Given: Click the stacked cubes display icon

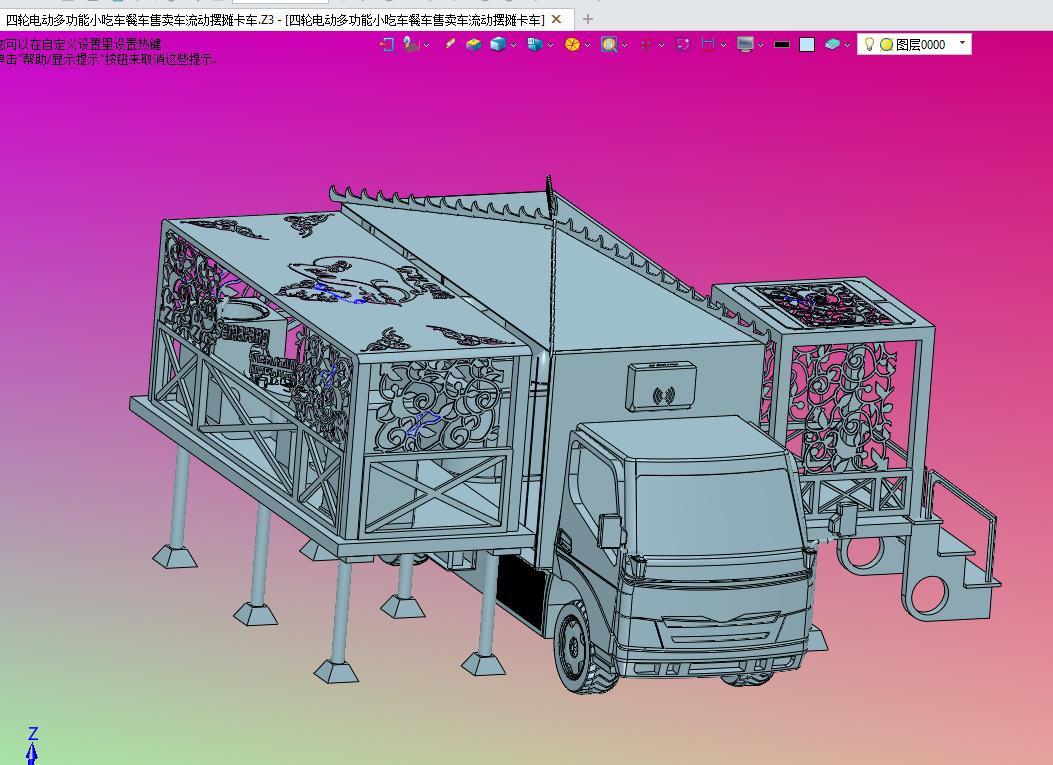Looking at the screenshot, I should point(535,44).
